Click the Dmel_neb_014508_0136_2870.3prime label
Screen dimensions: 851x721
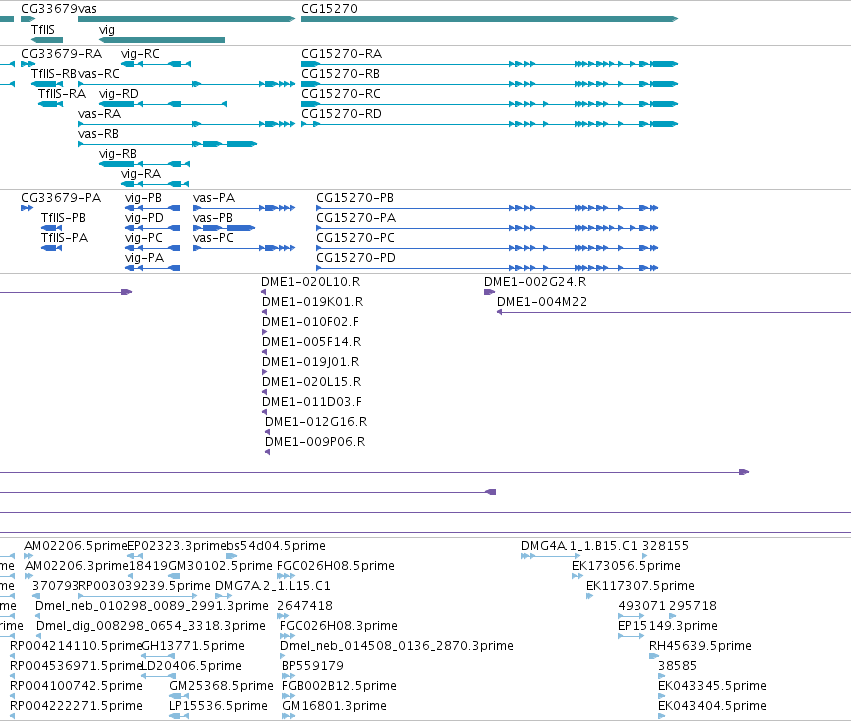tap(397, 646)
